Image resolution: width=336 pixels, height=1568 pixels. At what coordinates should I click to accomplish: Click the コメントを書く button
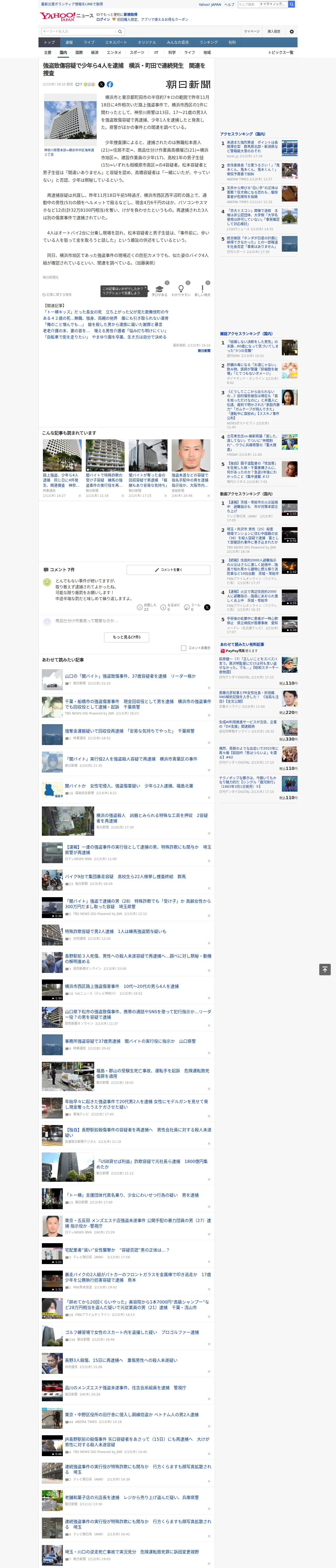point(168,570)
